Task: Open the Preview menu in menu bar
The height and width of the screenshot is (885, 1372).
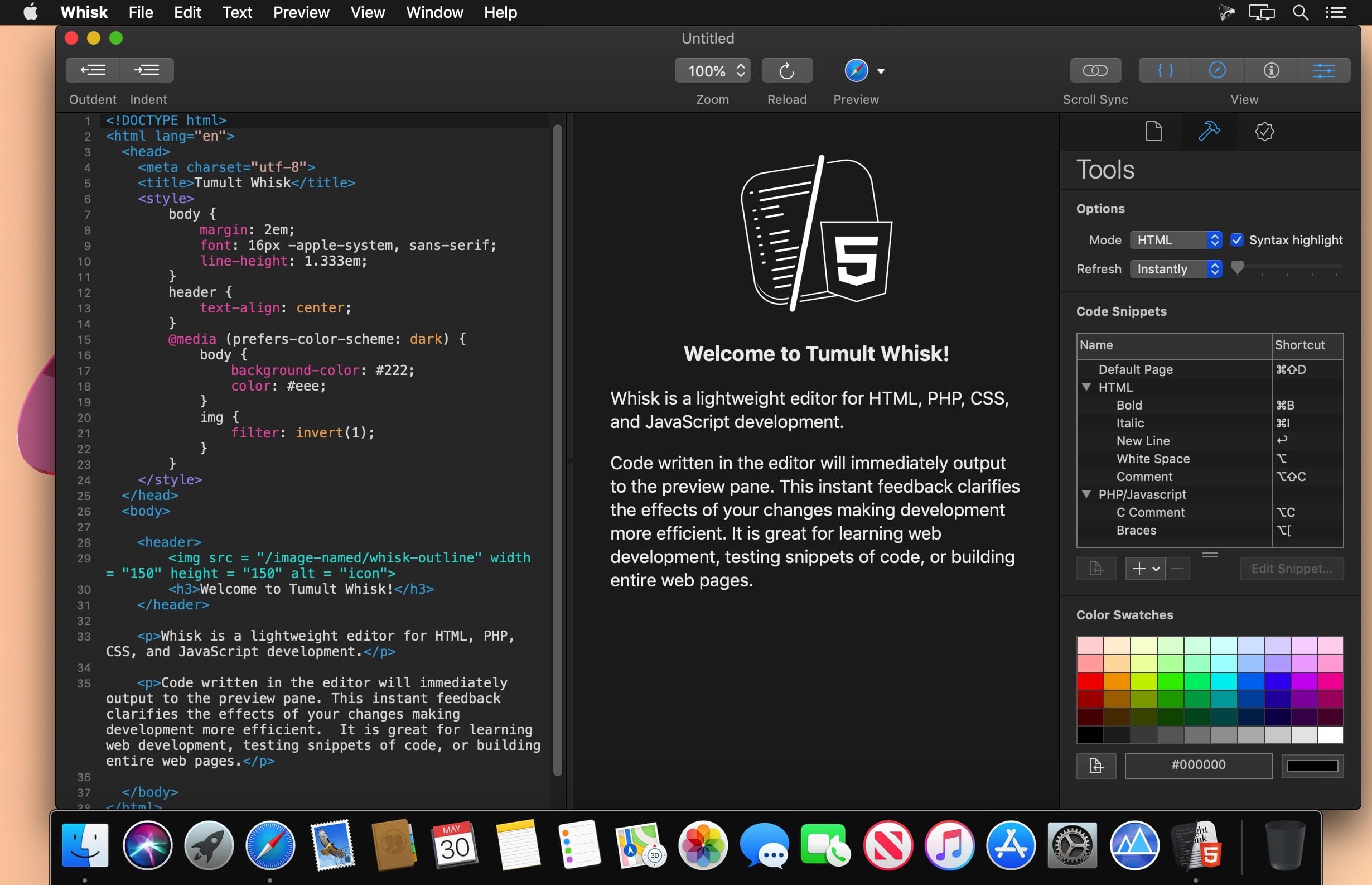Action: (301, 12)
